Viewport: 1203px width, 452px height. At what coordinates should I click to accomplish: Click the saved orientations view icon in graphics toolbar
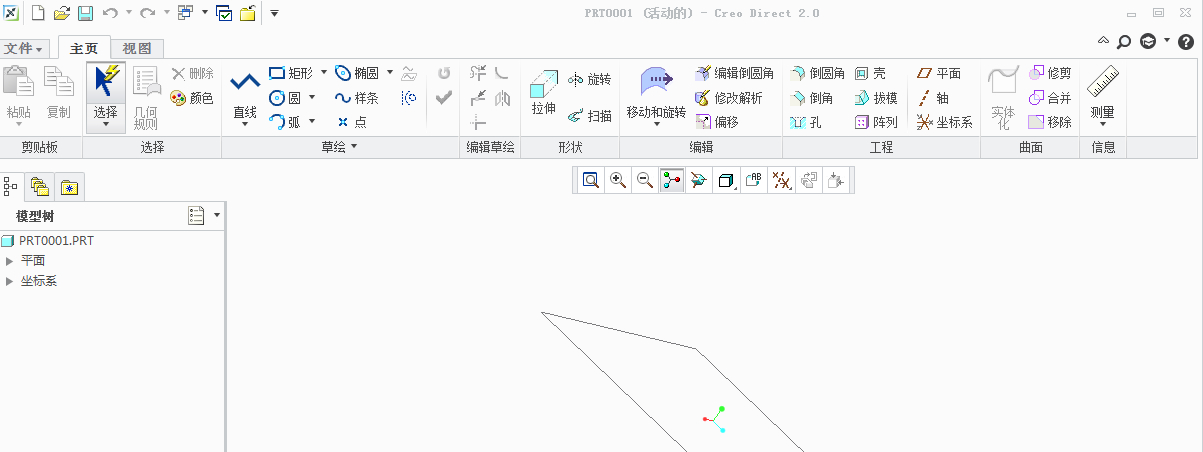699,180
